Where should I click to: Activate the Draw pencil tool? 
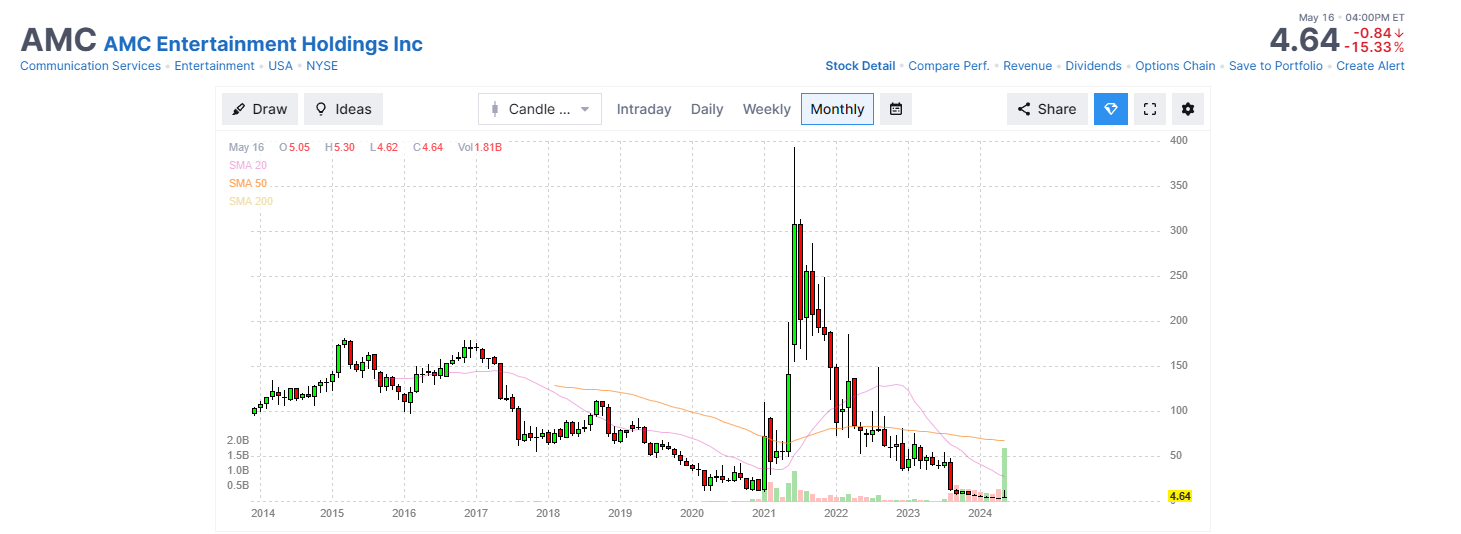(260, 109)
